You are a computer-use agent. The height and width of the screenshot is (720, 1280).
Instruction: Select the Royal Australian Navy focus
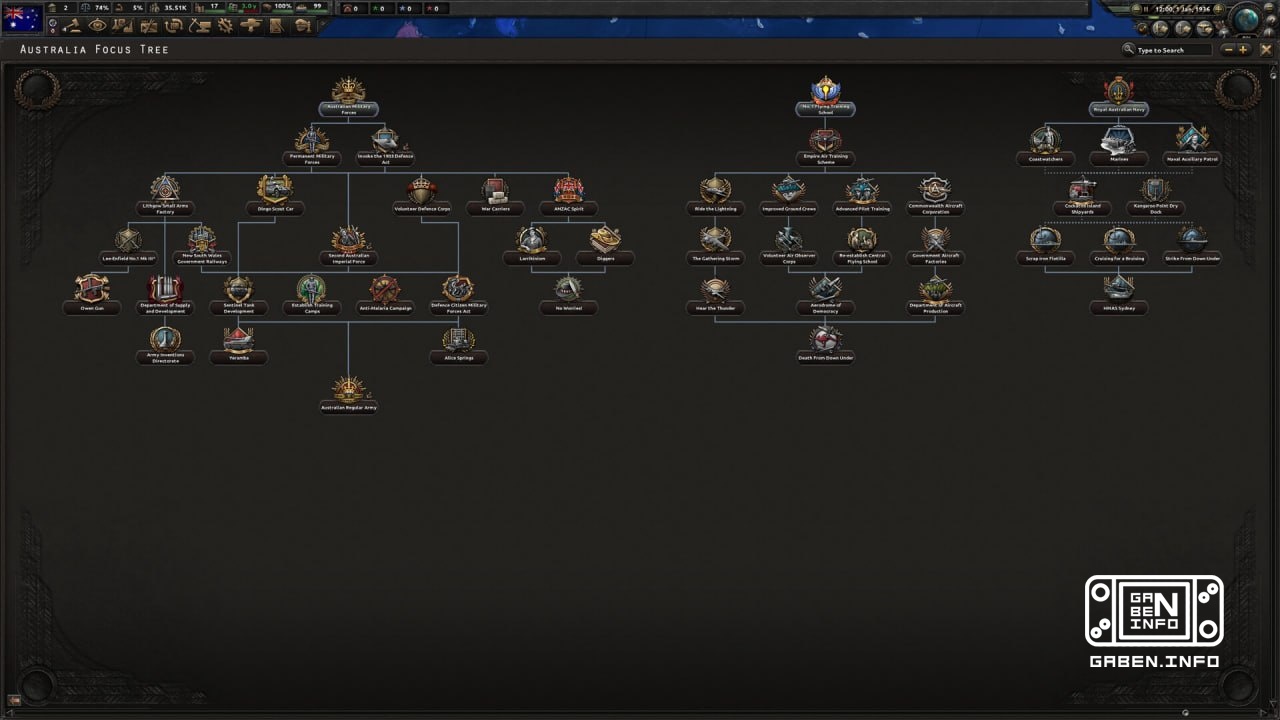pos(1118,97)
